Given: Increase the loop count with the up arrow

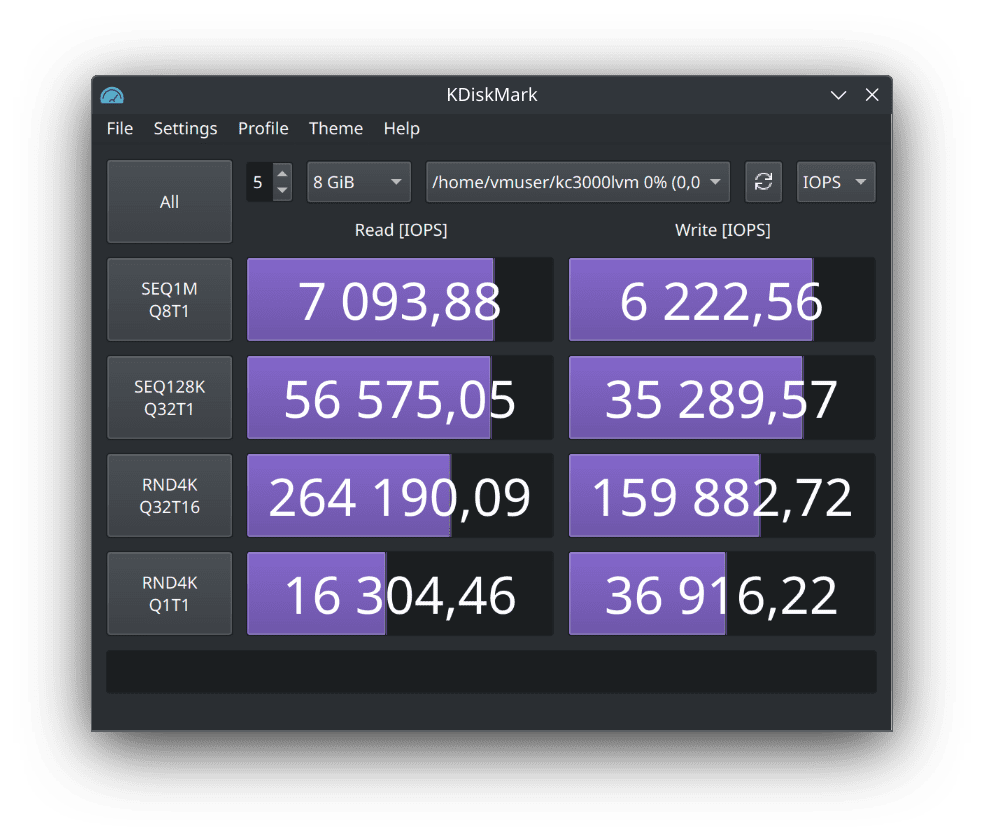Looking at the screenshot, I should [x=282, y=174].
